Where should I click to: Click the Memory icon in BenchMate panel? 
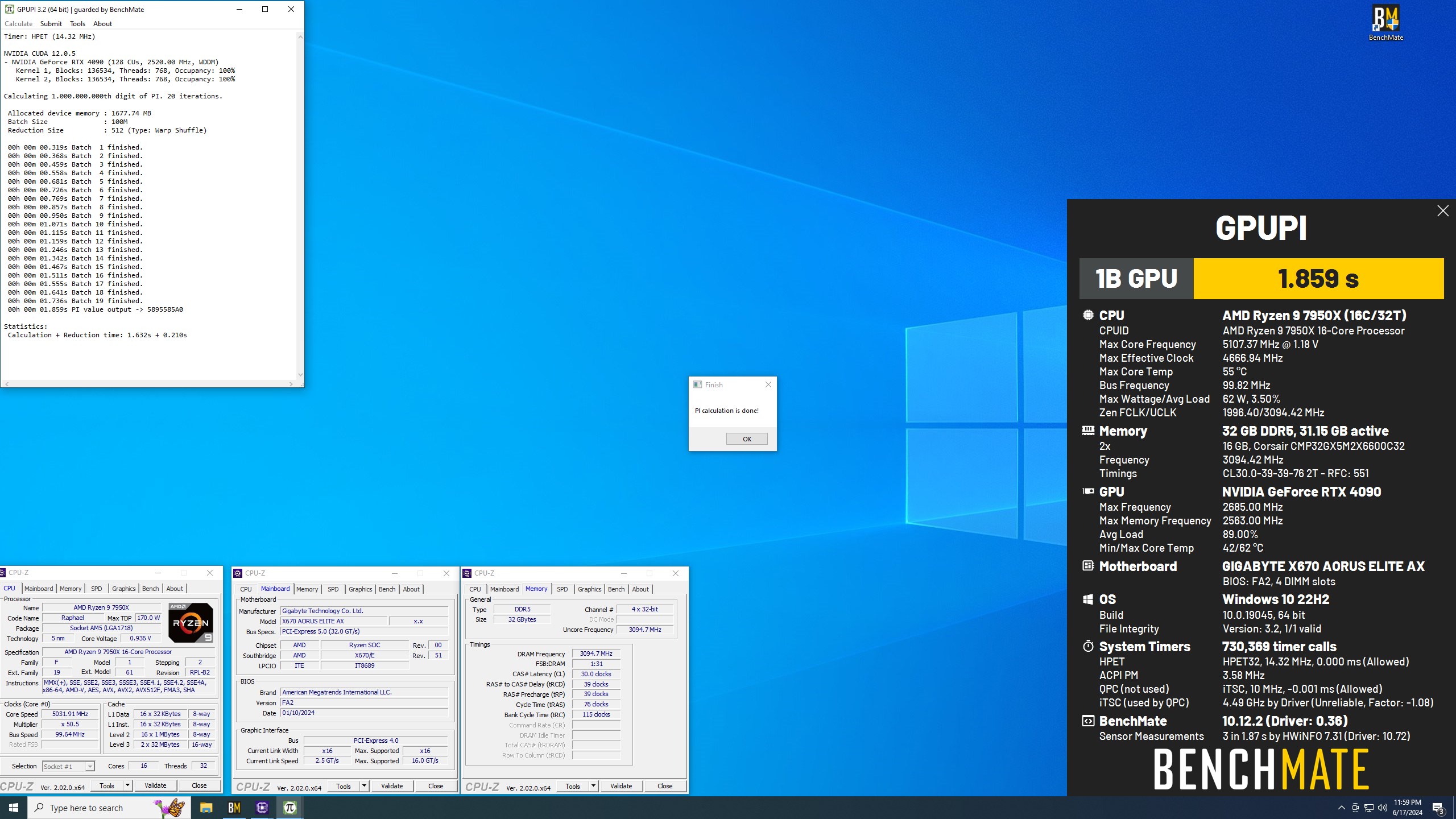(x=1088, y=431)
